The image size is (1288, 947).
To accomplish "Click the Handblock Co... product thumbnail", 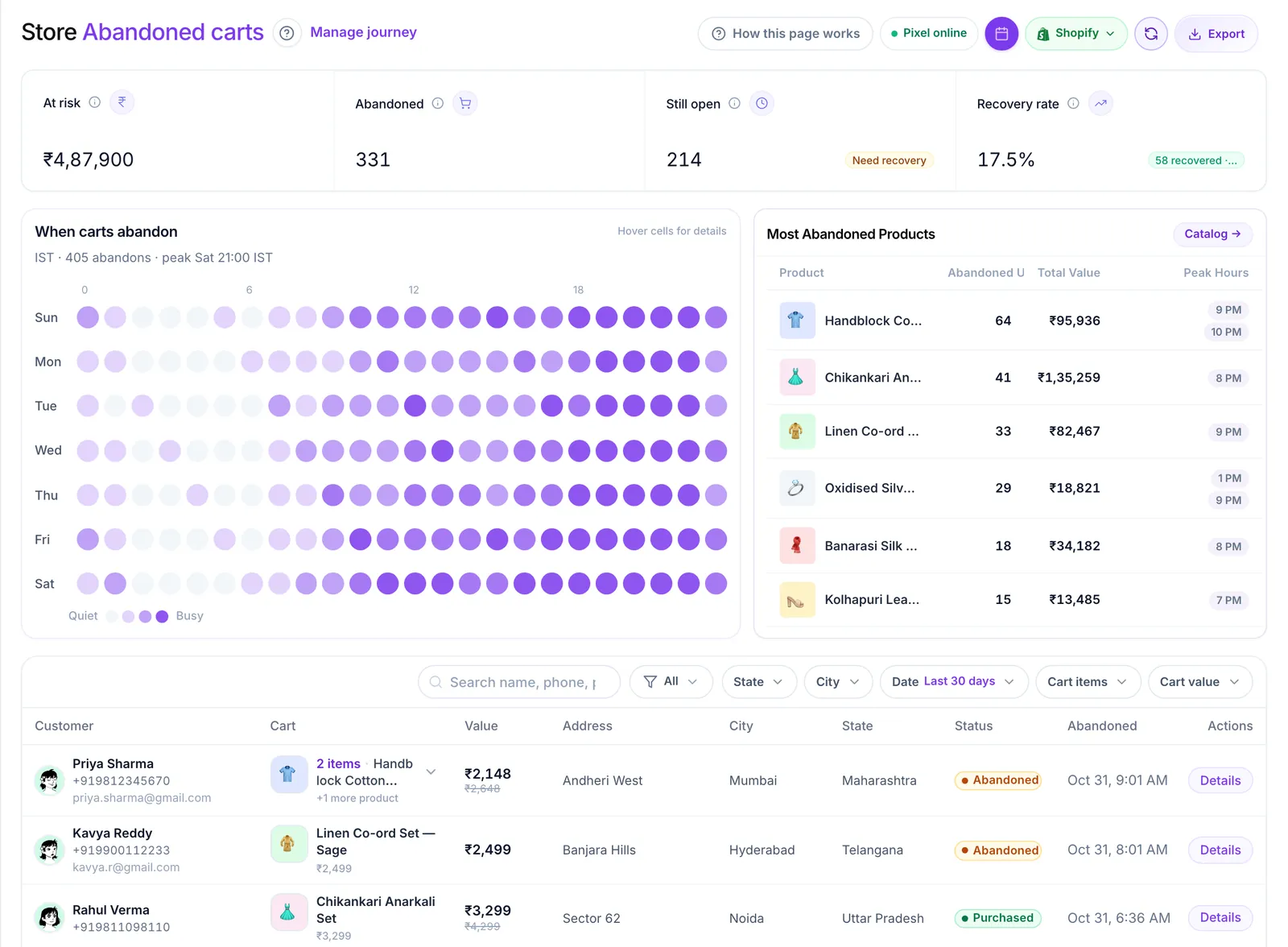I will pos(797,320).
